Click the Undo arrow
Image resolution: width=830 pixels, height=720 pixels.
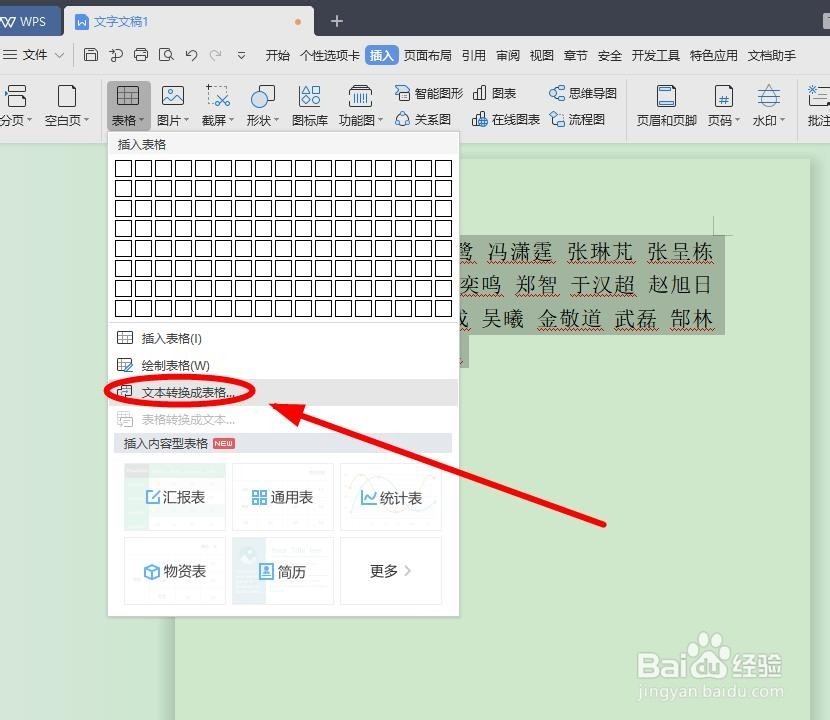(x=191, y=55)
